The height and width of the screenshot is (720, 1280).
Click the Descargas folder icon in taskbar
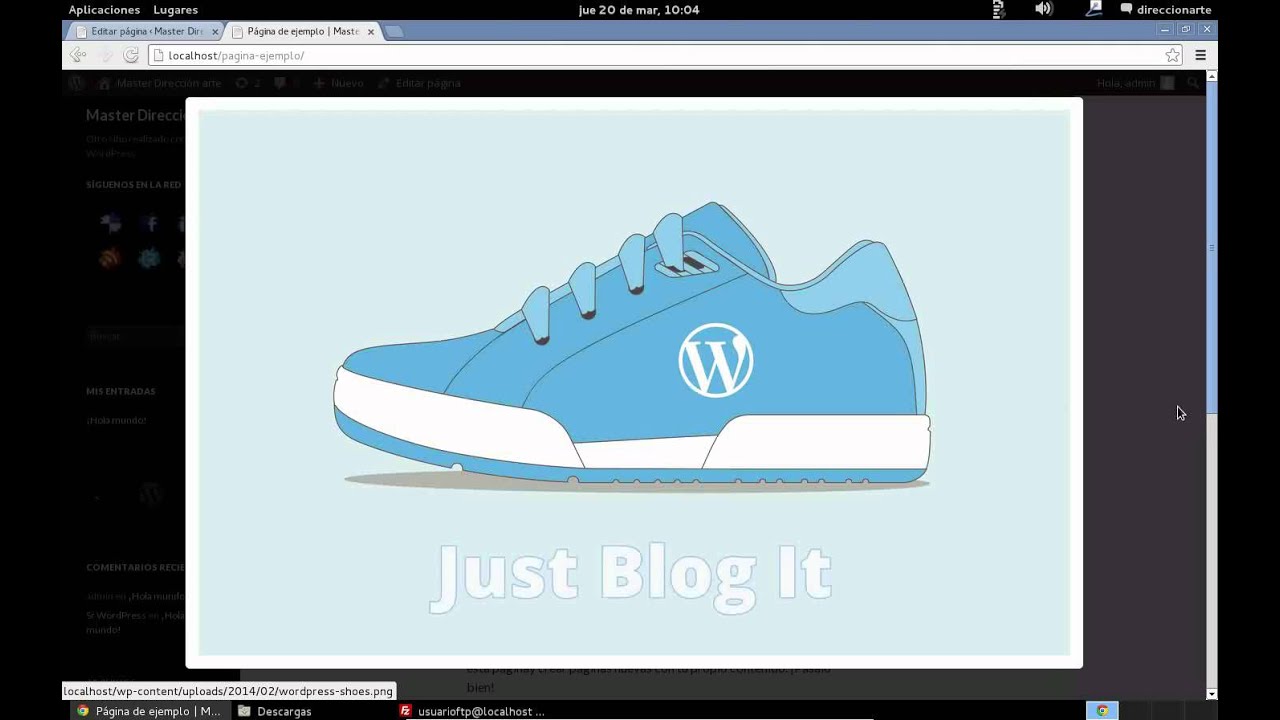244,711
